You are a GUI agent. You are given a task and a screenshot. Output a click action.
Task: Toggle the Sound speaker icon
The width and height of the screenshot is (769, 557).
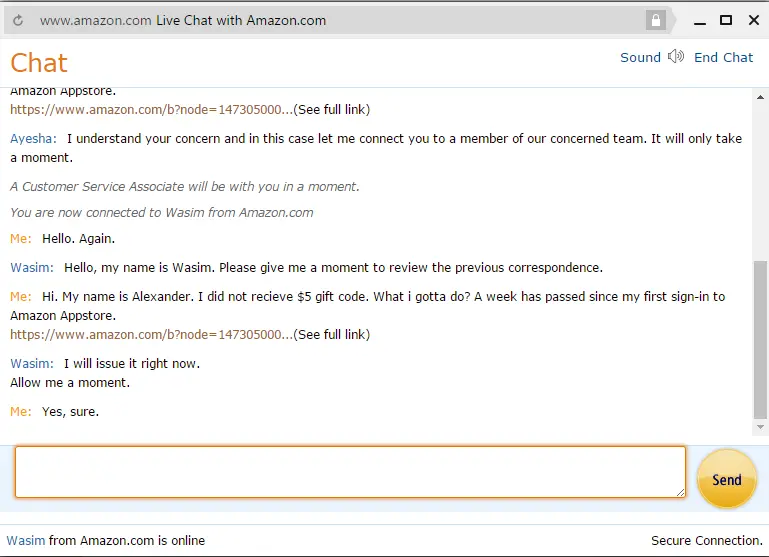pos(676,57)
